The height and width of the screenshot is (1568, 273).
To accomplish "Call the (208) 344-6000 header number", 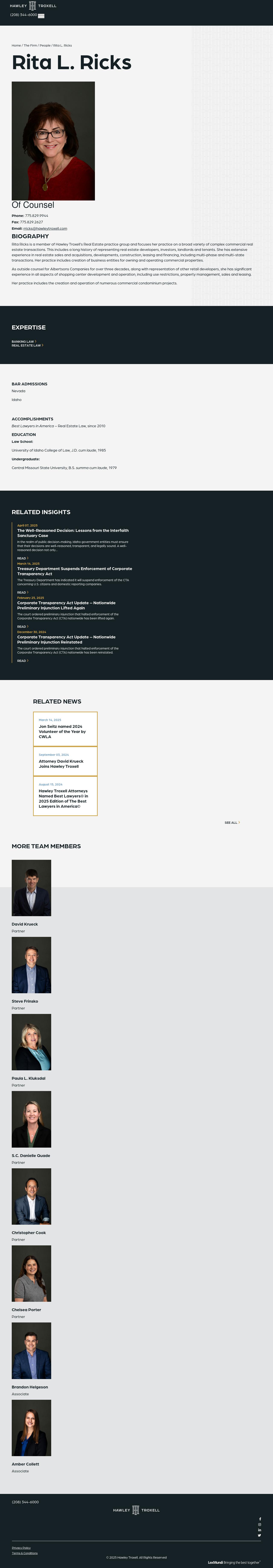I will (24, 15).
